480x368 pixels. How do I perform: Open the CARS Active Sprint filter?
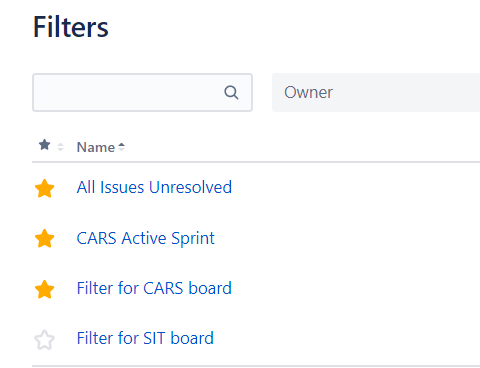[146, 238]
